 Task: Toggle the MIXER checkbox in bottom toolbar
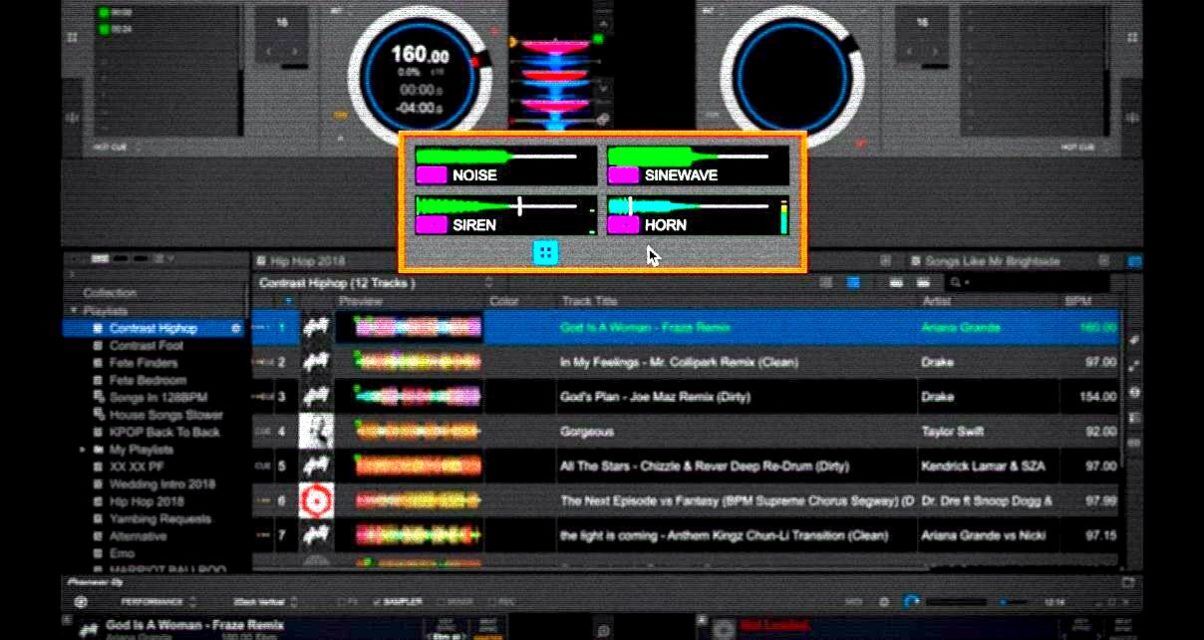[x=456, y=602]
